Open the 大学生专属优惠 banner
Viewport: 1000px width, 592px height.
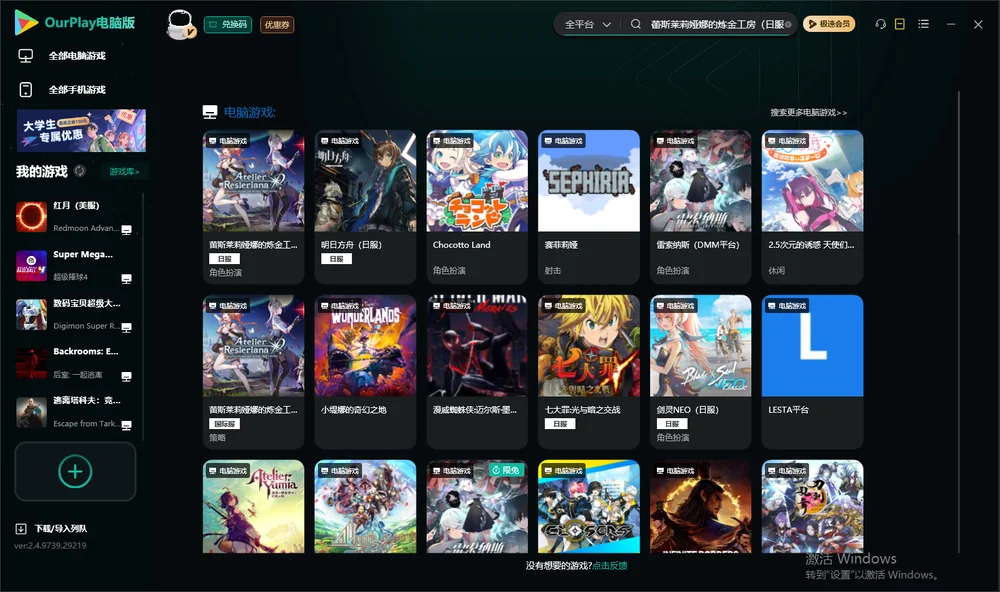81,130
